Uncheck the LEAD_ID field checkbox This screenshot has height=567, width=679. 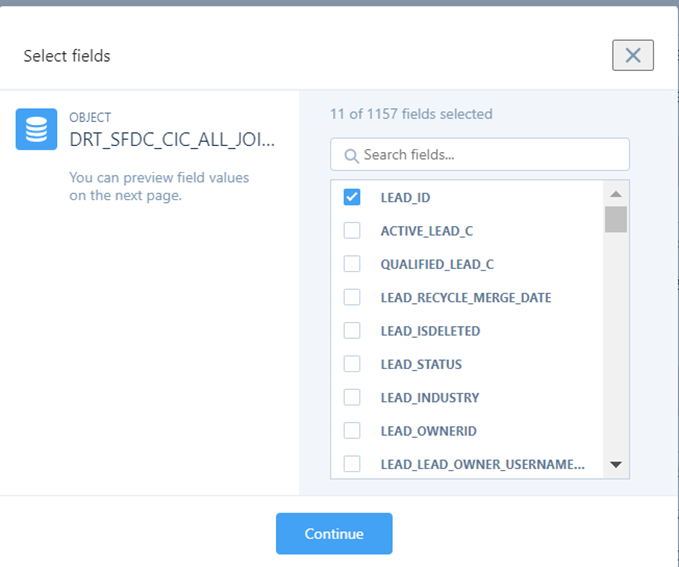(x=352, y=197)
